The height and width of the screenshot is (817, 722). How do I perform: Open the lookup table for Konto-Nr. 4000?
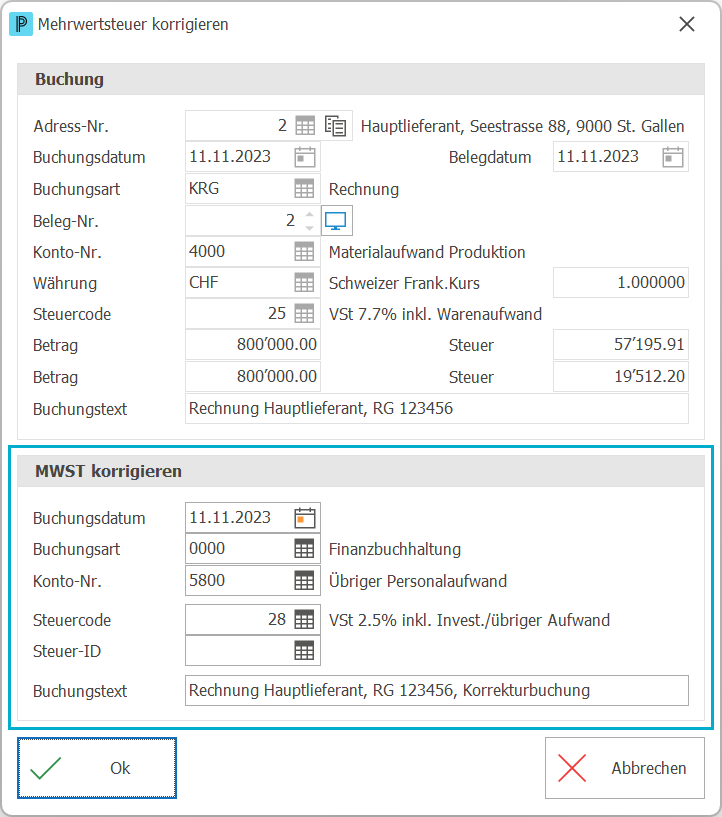[304, 252]
